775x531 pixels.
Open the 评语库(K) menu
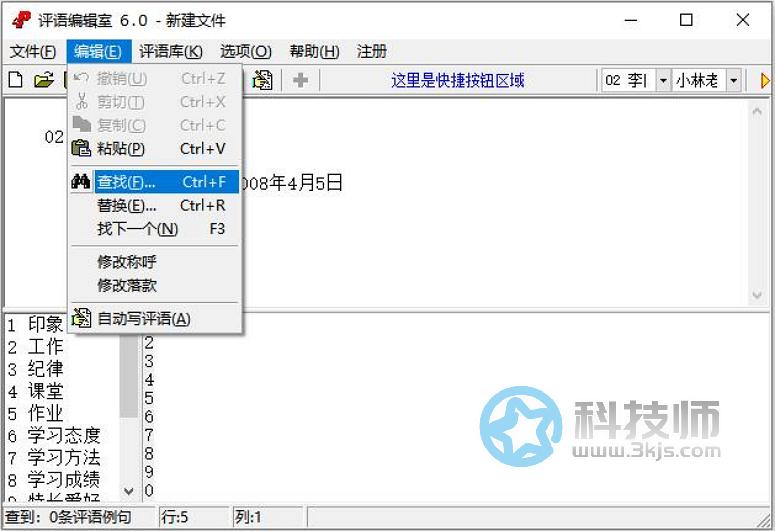pos(171,51)
